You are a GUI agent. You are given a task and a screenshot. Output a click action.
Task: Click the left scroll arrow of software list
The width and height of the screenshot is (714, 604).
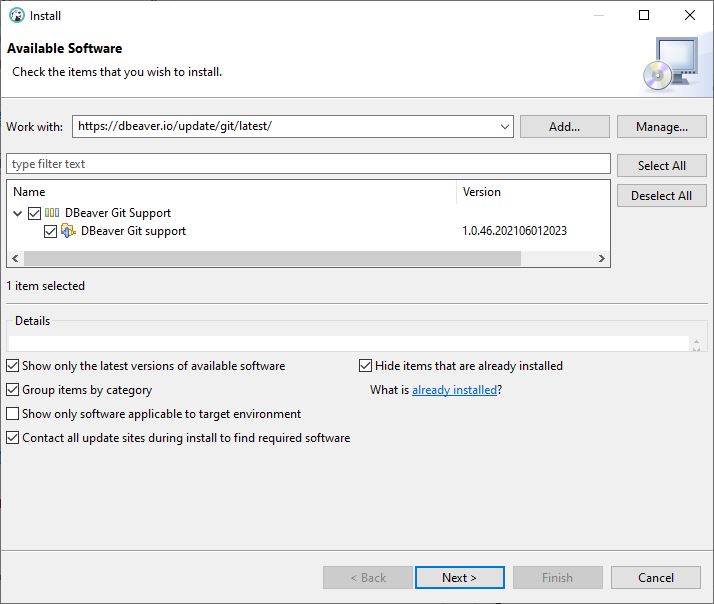tap(15, 258)
